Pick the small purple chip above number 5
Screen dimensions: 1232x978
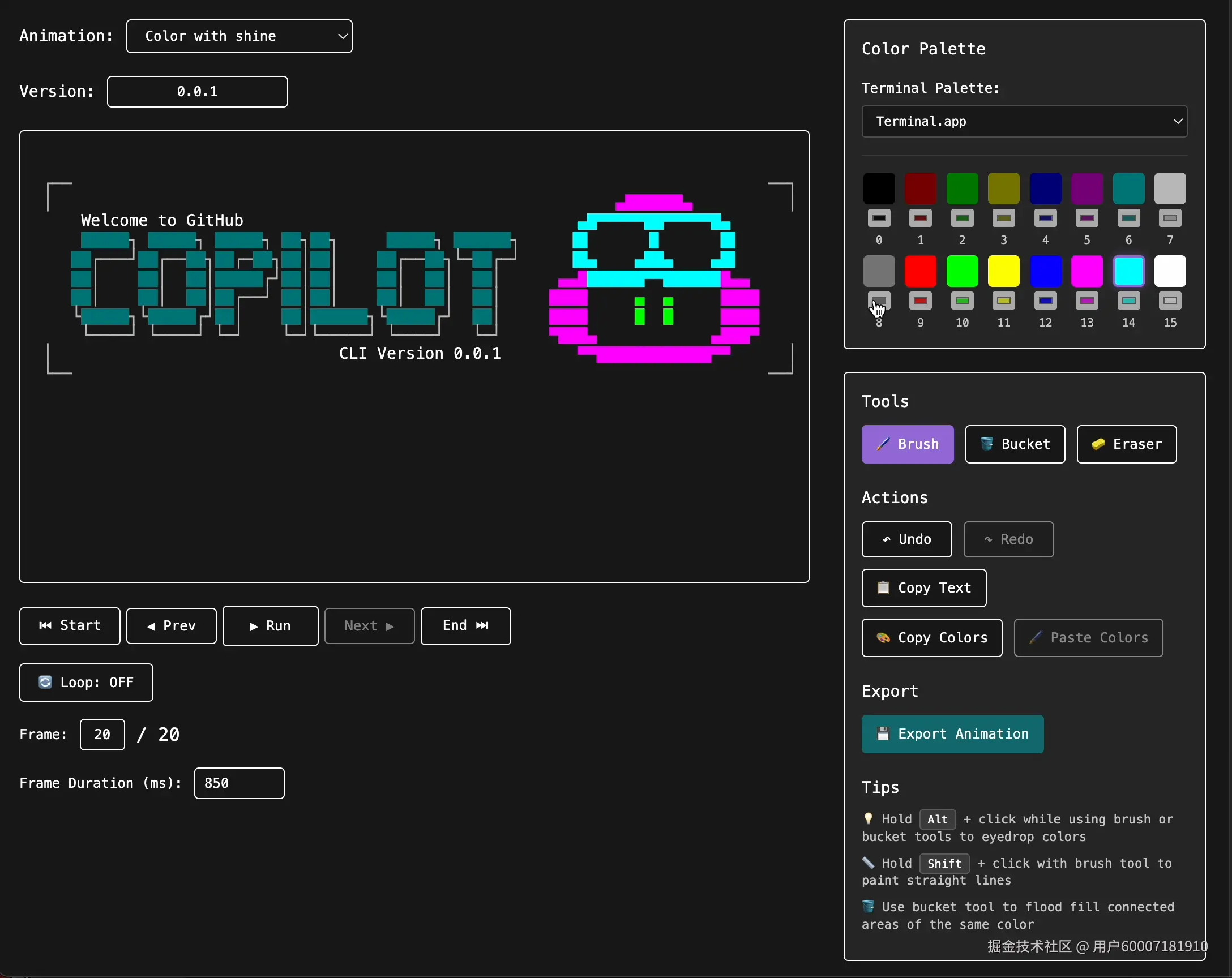(x=1087, y=218)
